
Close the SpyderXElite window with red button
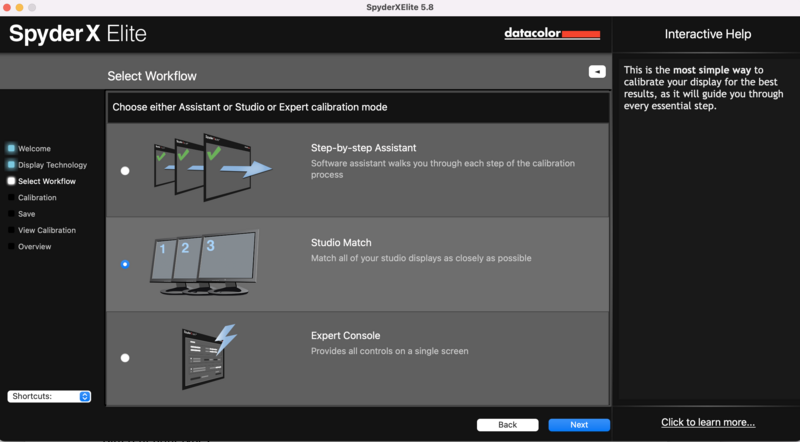[x=7, y=8]
